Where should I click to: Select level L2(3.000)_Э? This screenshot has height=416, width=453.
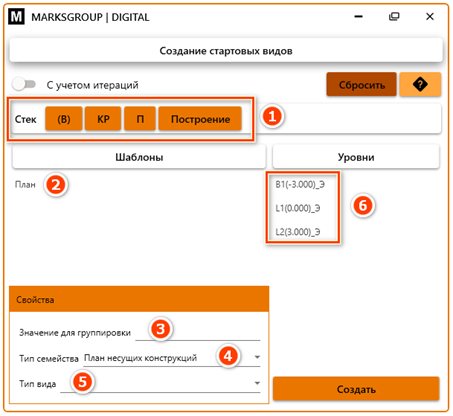[298, 232]
